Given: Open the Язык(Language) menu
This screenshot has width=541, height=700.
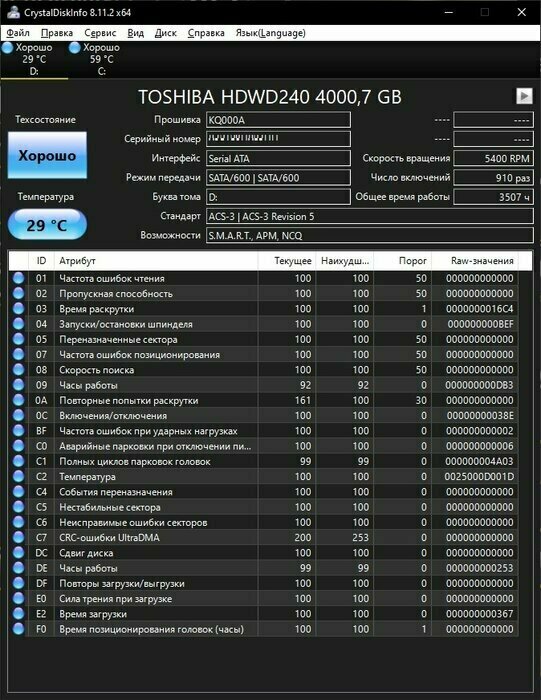Looking at the screenshot, I should coord(270,33).
